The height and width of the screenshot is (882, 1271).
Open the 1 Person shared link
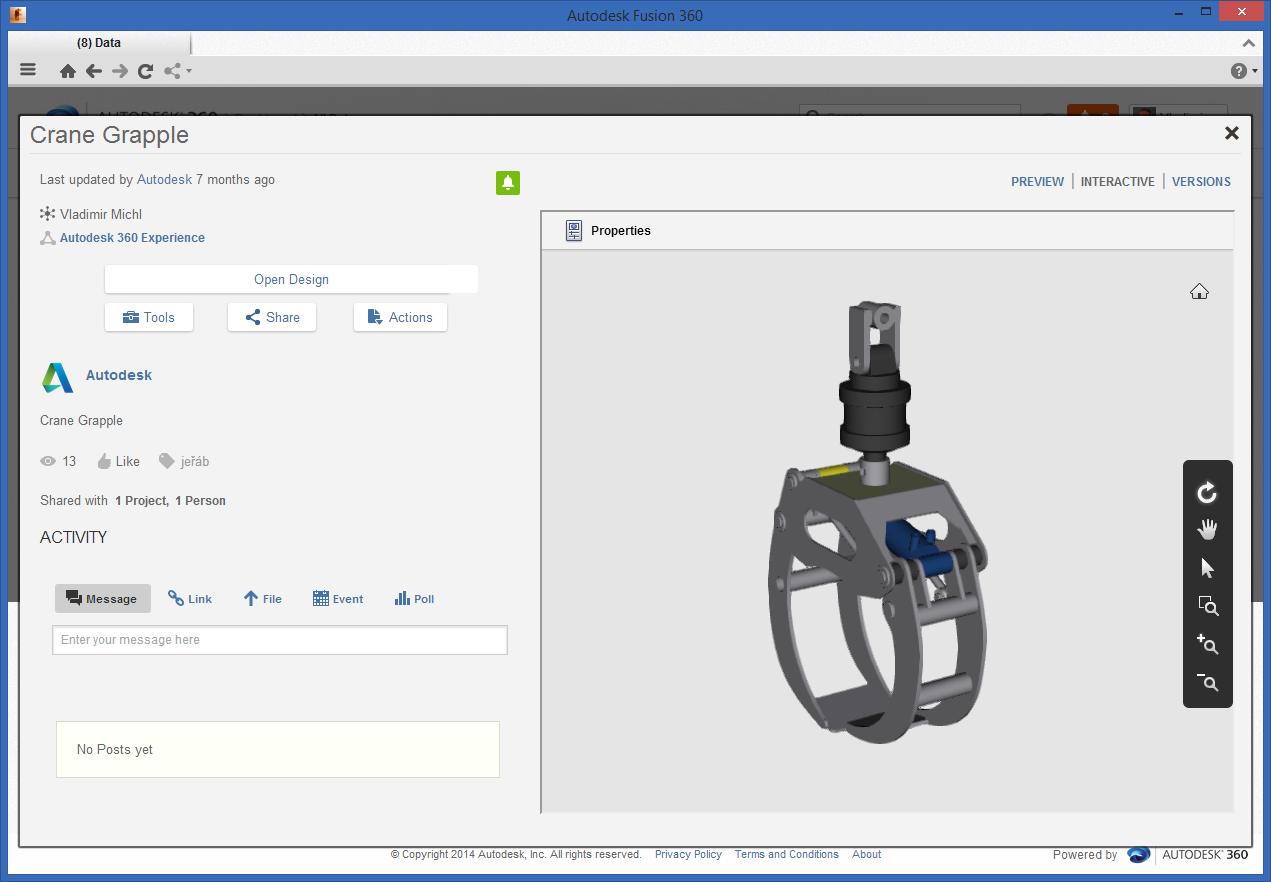pos(200,500)
